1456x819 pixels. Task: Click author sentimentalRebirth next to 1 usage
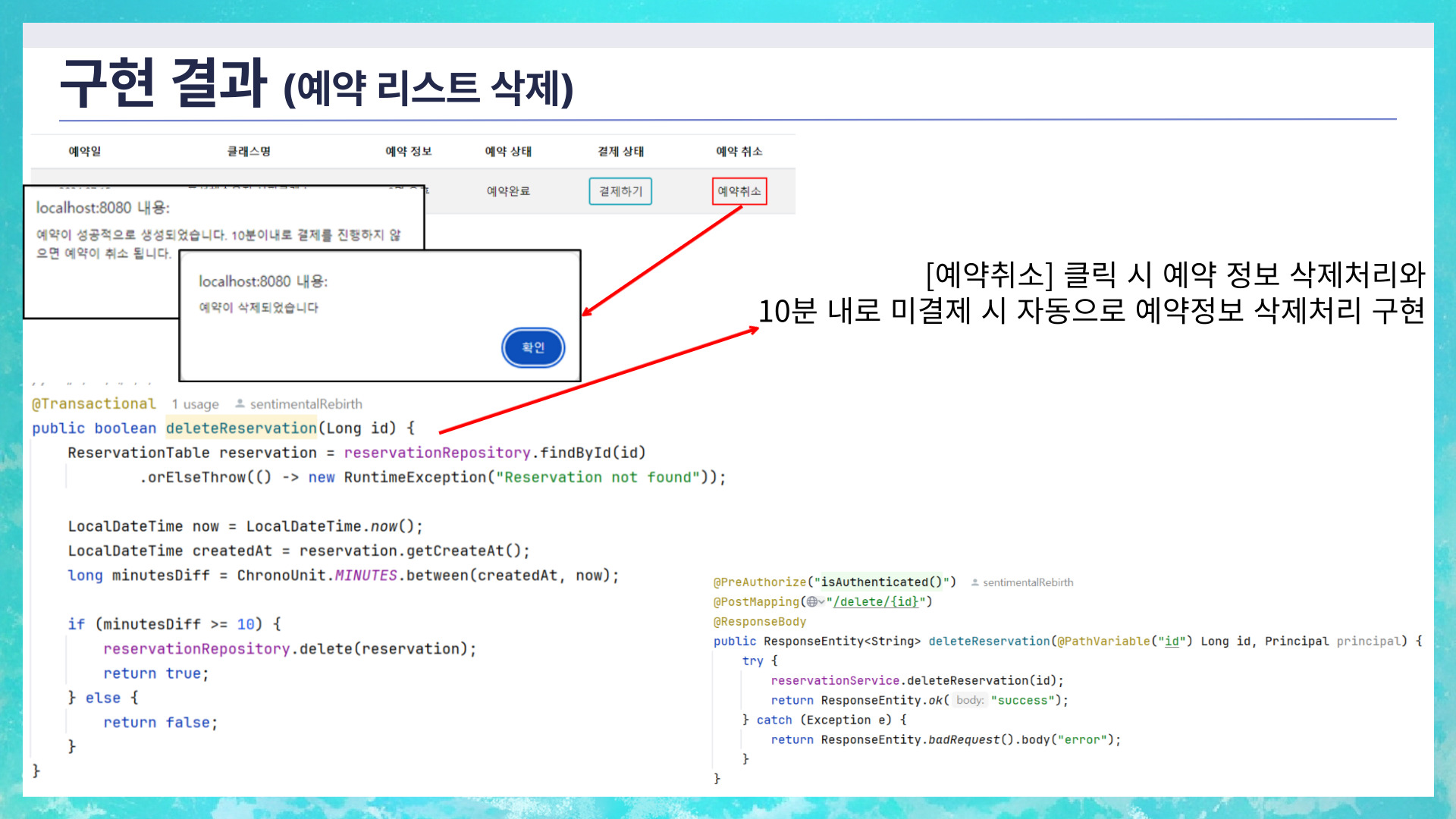tap(306, 404)
